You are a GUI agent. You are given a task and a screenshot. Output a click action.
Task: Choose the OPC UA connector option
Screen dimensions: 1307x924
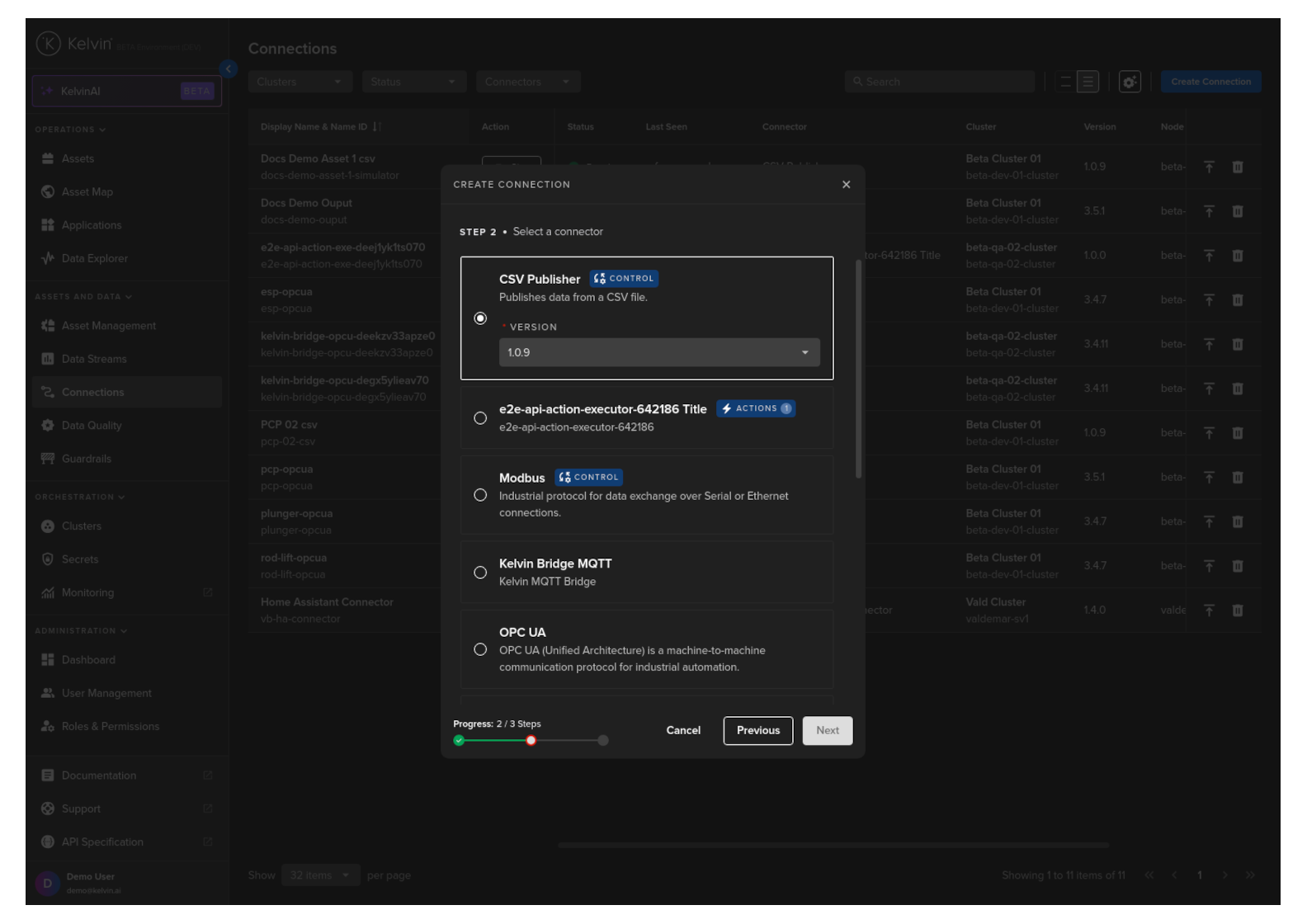tap(480, 650)
